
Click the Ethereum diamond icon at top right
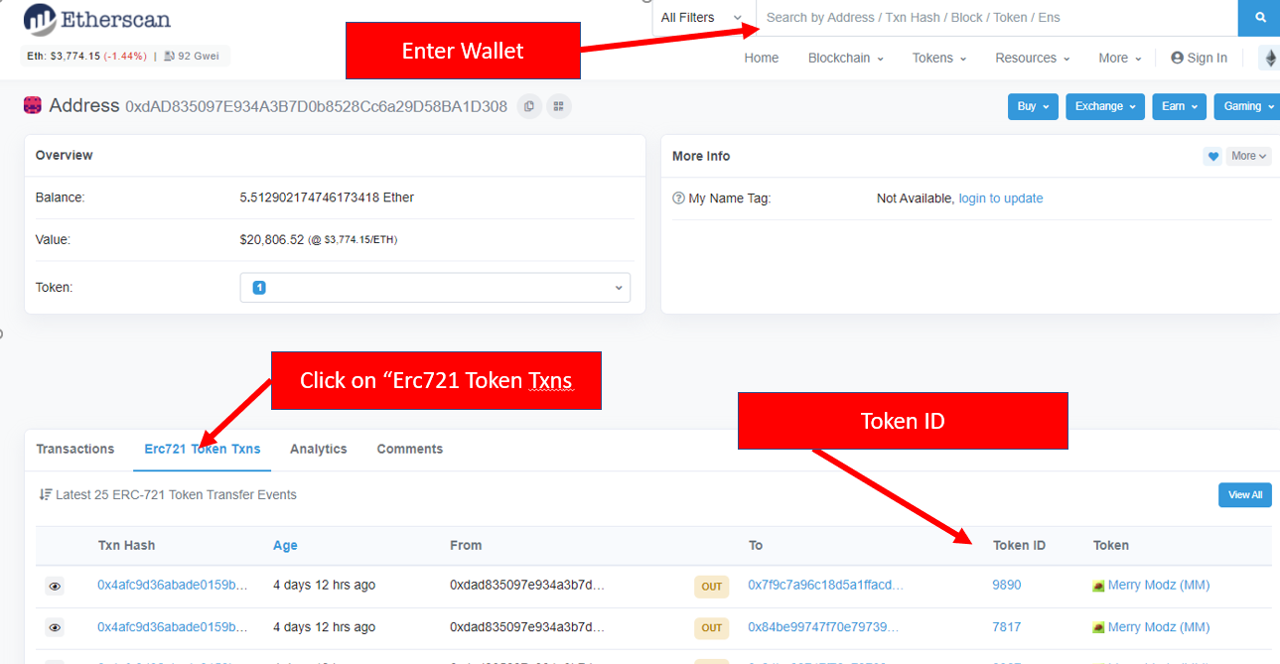pos(1270,58)
